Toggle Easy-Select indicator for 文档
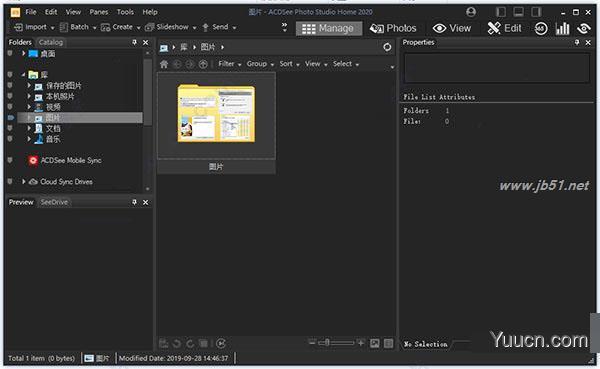 tap(10, 128)
